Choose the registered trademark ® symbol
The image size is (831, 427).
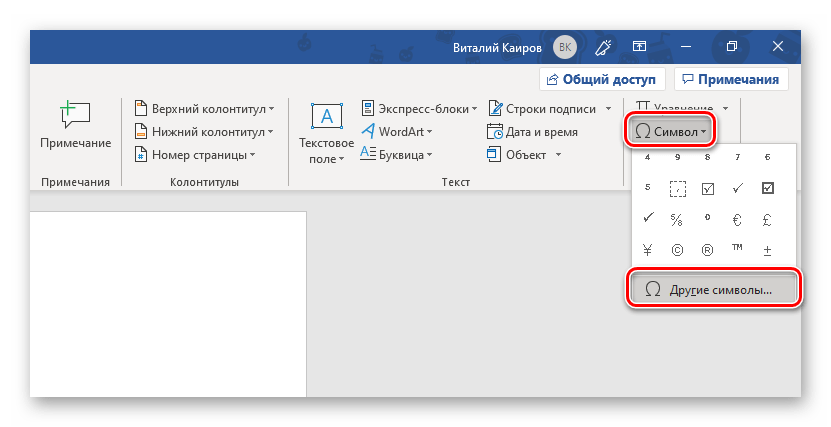pos(707,250)
